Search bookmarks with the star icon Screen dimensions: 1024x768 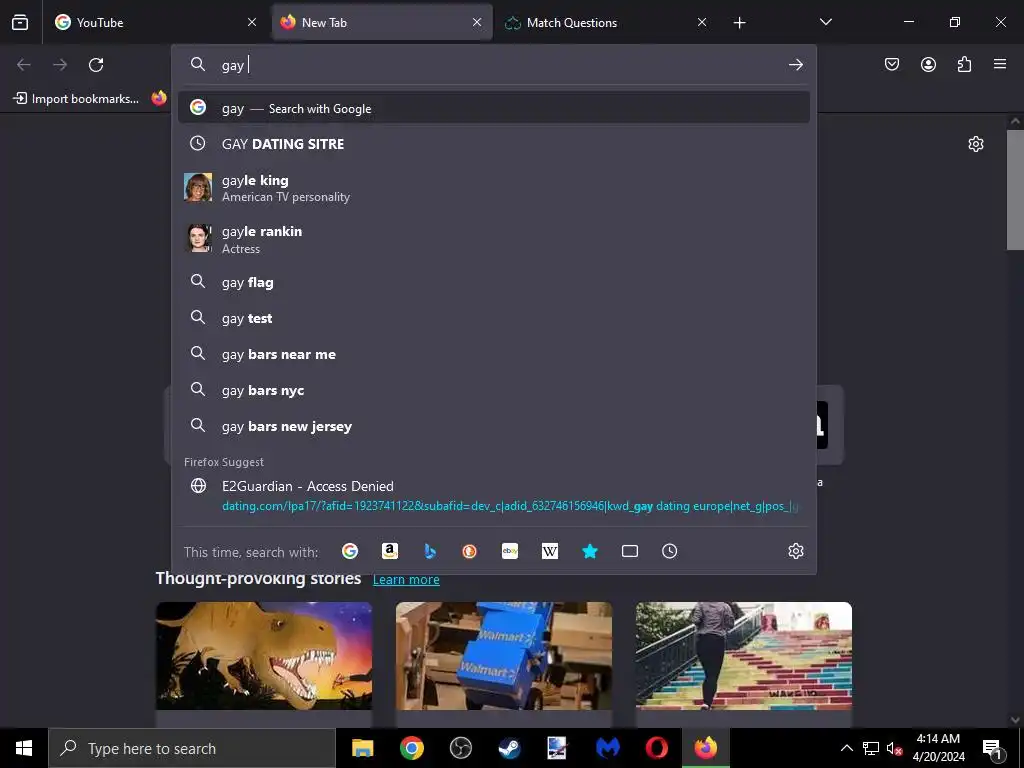[590, 551]
